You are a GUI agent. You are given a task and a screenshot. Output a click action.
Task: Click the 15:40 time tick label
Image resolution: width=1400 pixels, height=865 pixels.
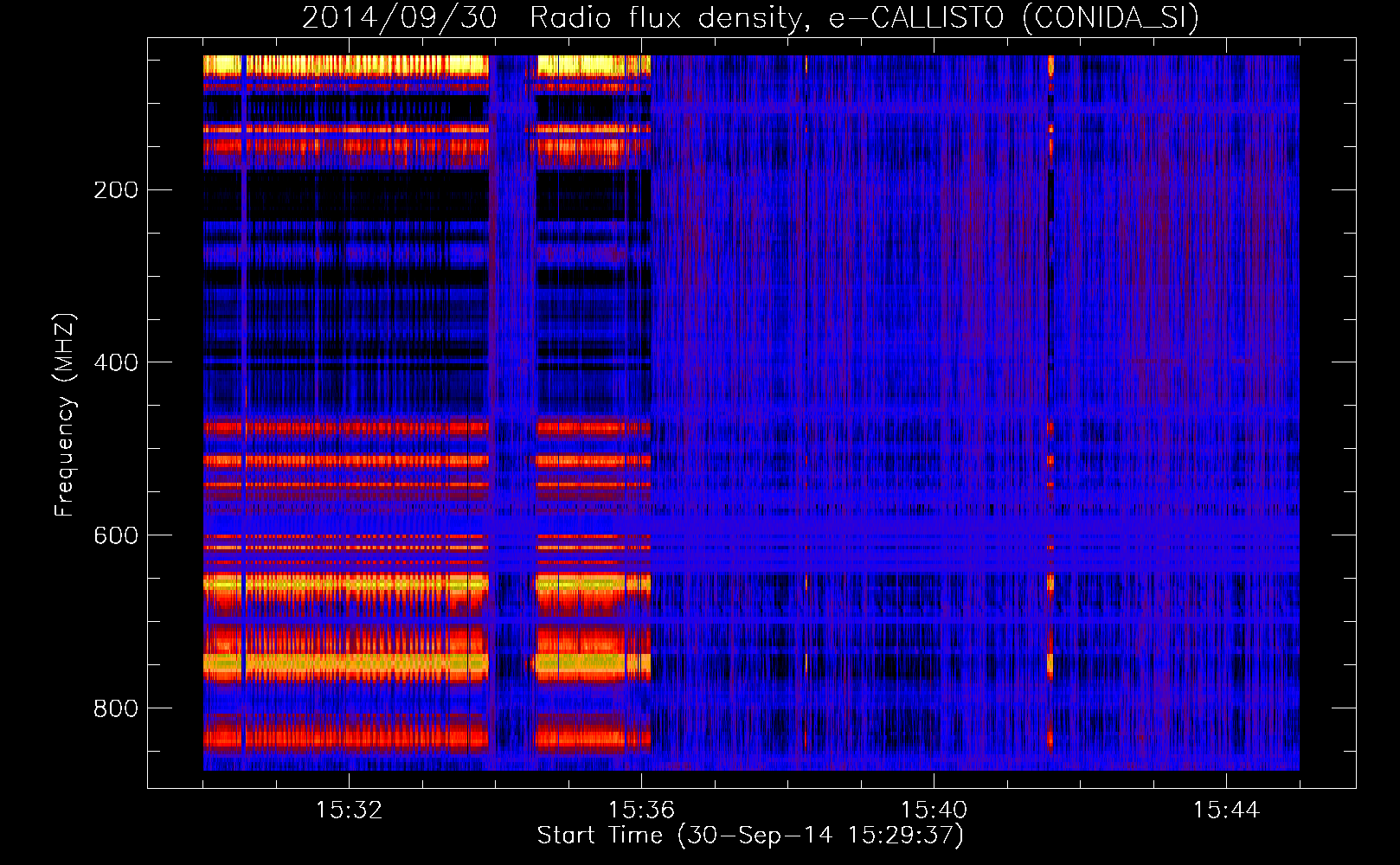click(934, 811)
